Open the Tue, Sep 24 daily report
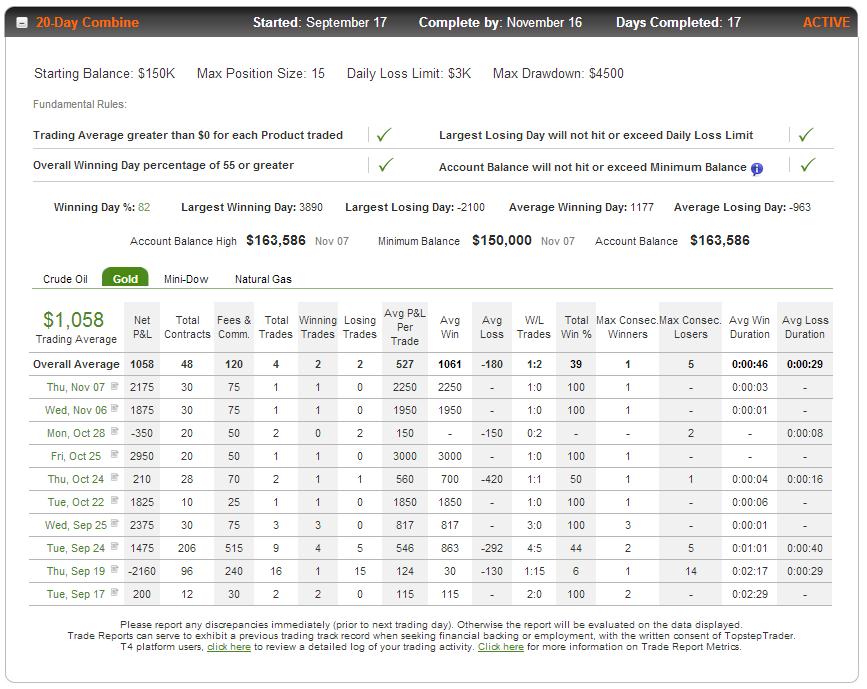This screenshot has height=689, width=867. point(76,548)
